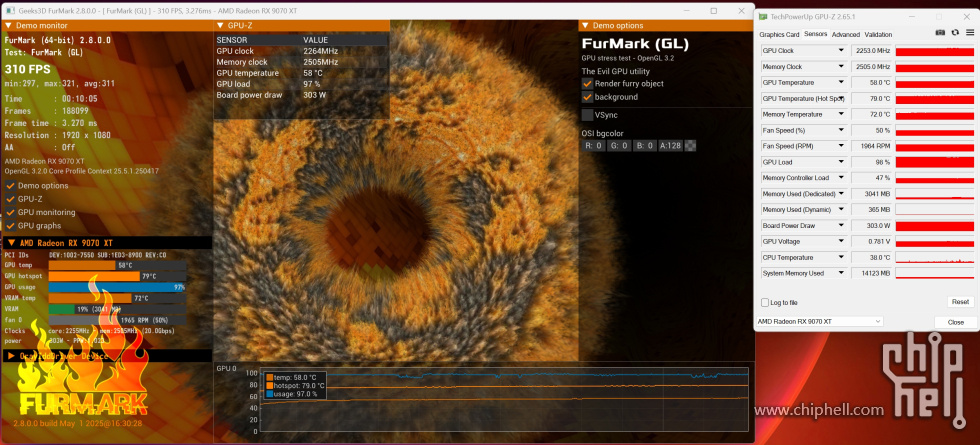Maximize the FurMark window

point(714,11)
